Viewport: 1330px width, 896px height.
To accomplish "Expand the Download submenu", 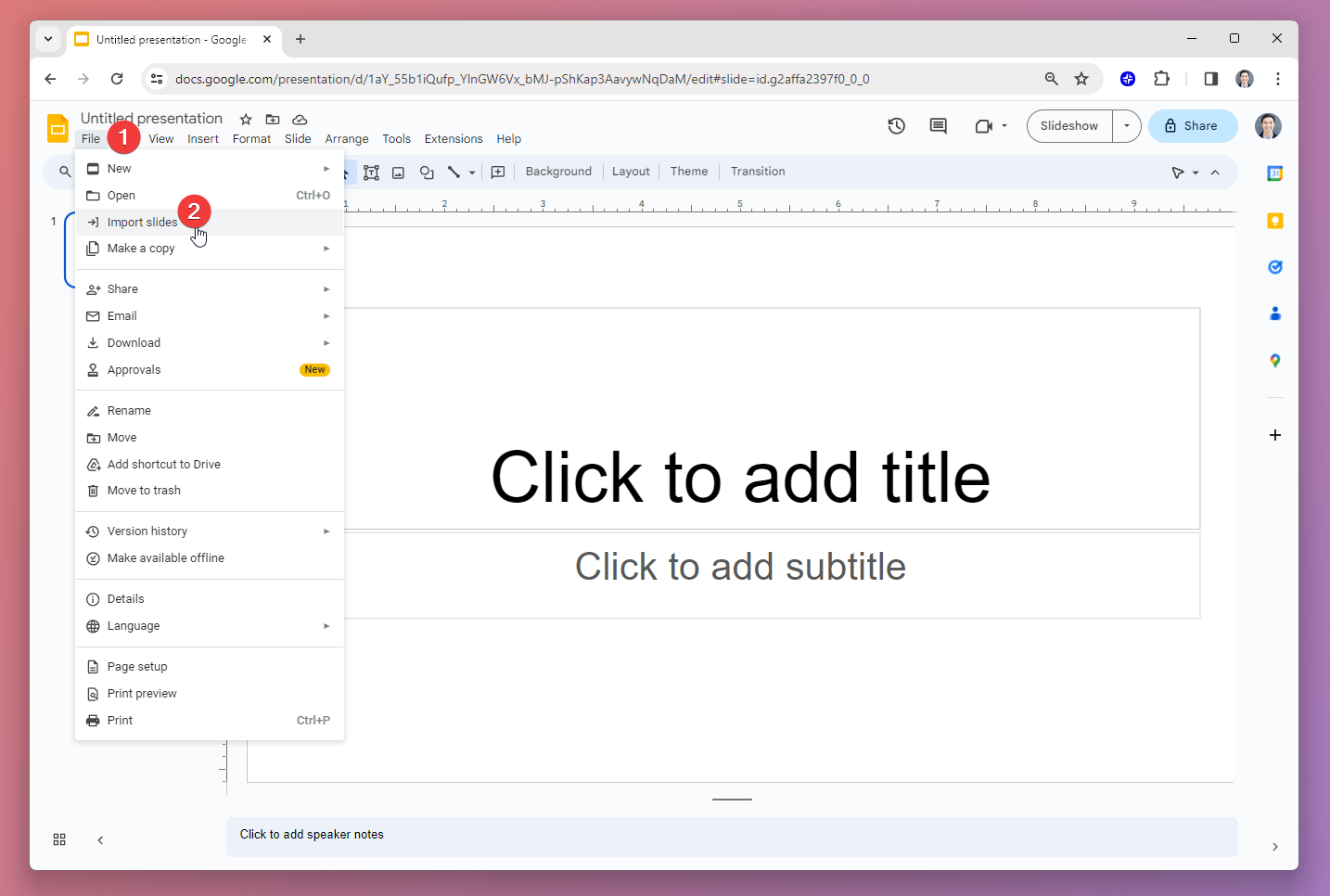I will click(x=210, y=343).
